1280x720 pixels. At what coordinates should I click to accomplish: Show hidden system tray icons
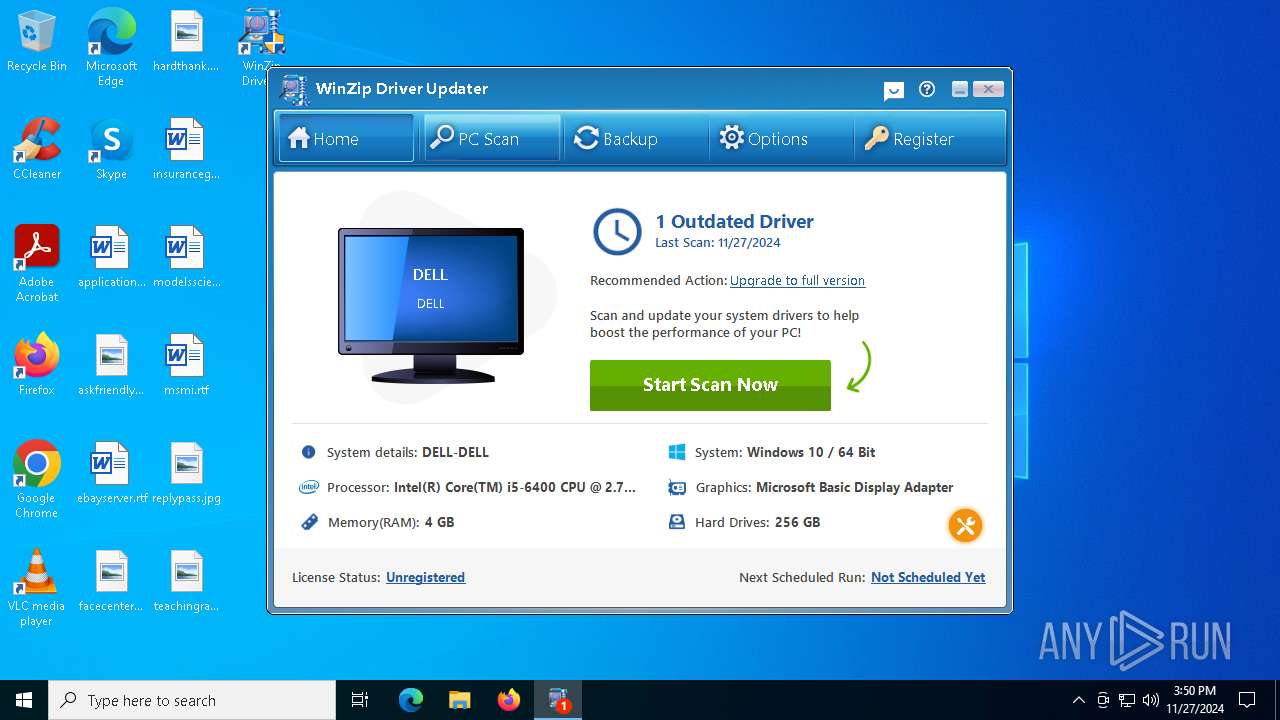(1078, 700)
